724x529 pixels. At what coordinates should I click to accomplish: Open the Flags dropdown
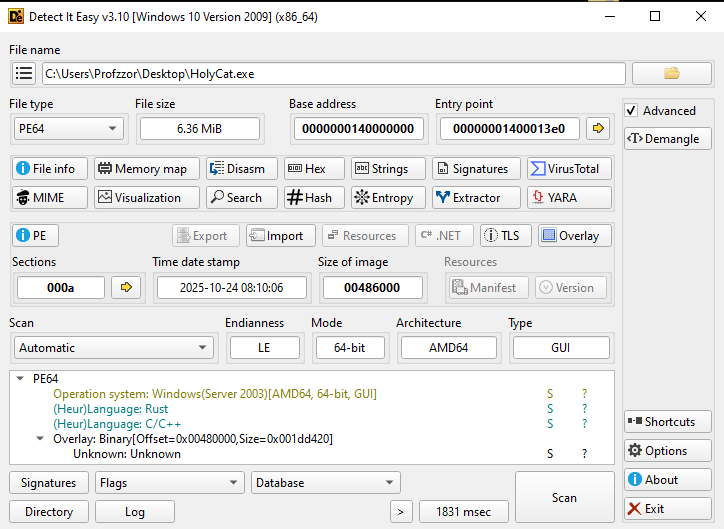pyautogui.click(x=169, y=483)
